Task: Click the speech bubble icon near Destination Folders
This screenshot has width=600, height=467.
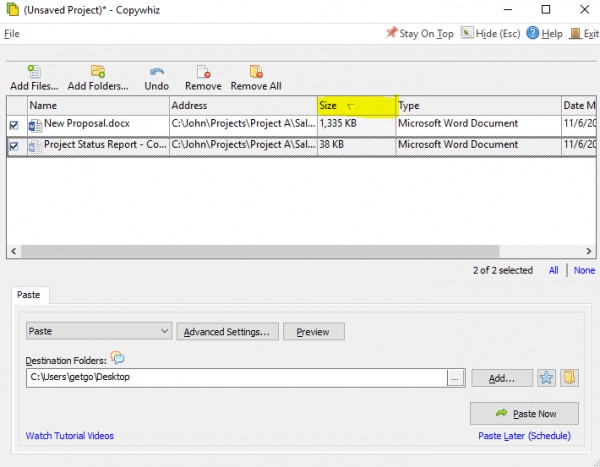Action: coord(117,358)
